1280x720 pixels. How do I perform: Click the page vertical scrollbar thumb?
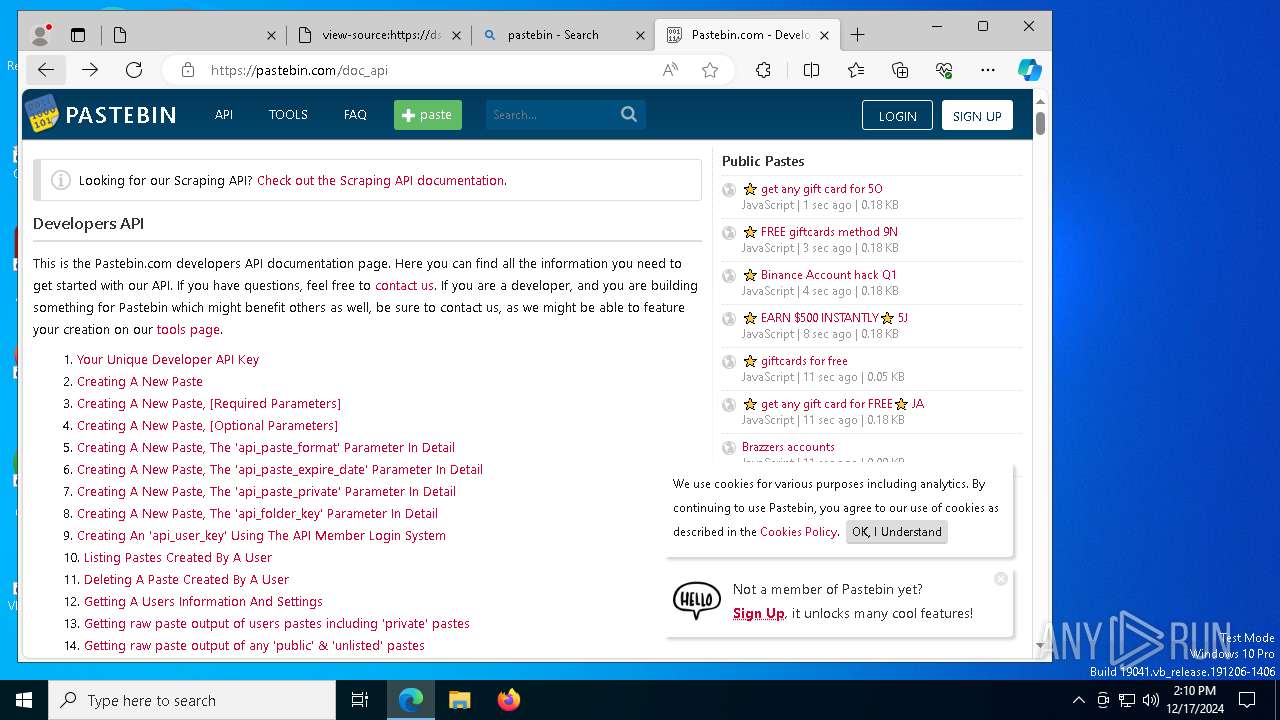coord(1040,123)
